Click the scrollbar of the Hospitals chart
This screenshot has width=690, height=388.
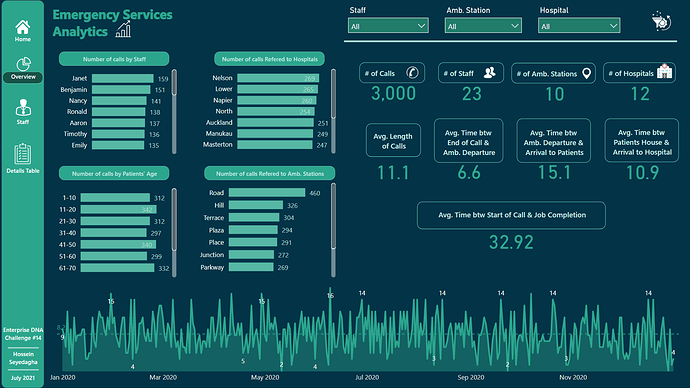tap(333, 111)
